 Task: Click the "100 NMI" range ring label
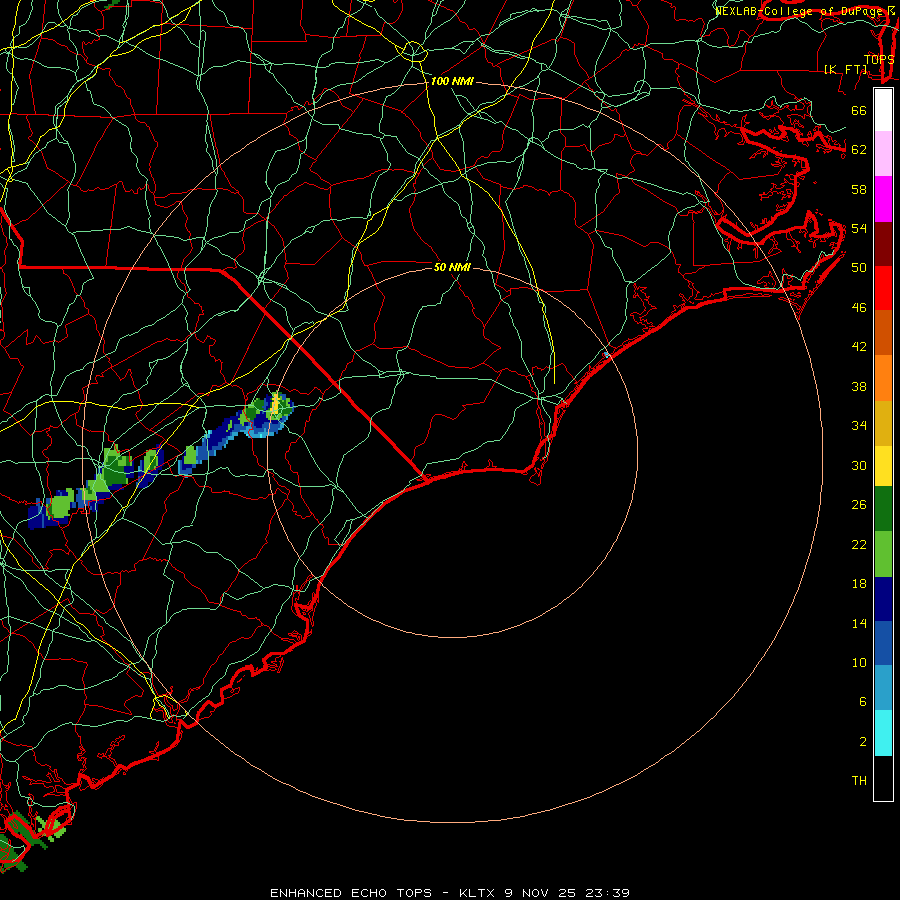(x=452, y=82)
